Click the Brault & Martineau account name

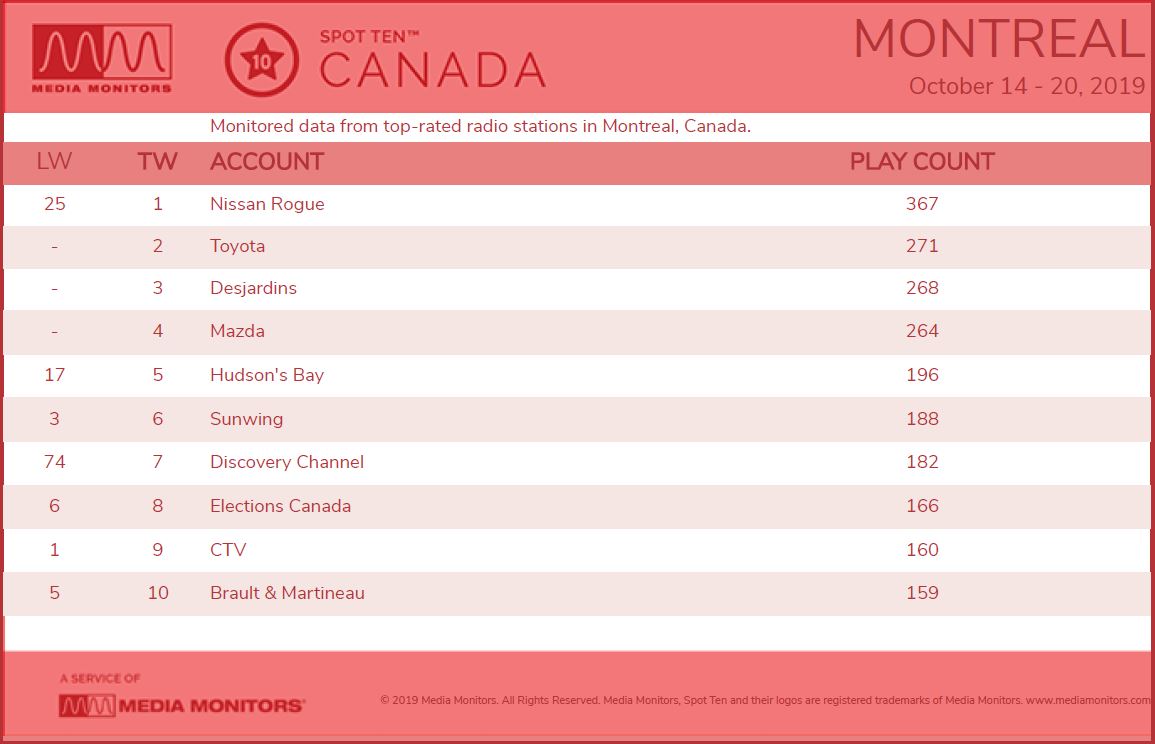point(287,593)
